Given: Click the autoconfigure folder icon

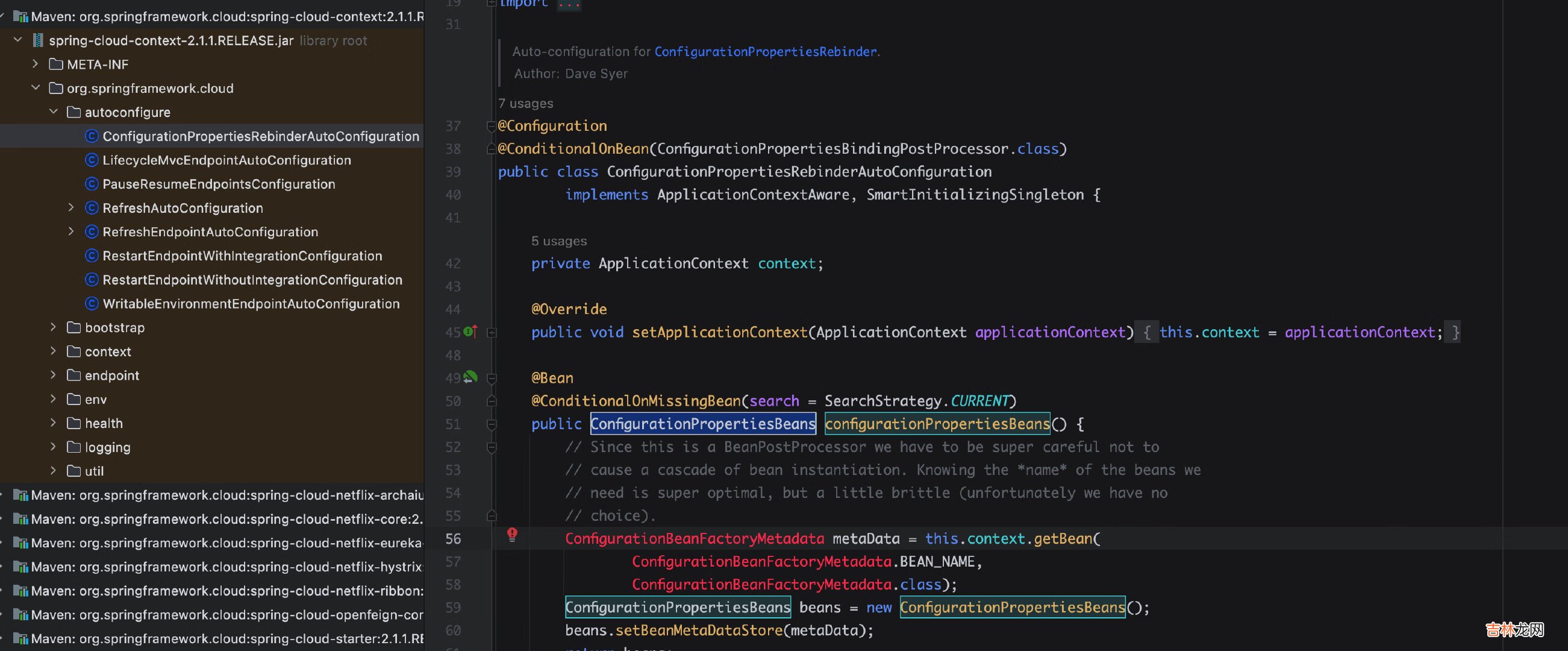Looking at the screenshot, I should click(x=73, y=112).
